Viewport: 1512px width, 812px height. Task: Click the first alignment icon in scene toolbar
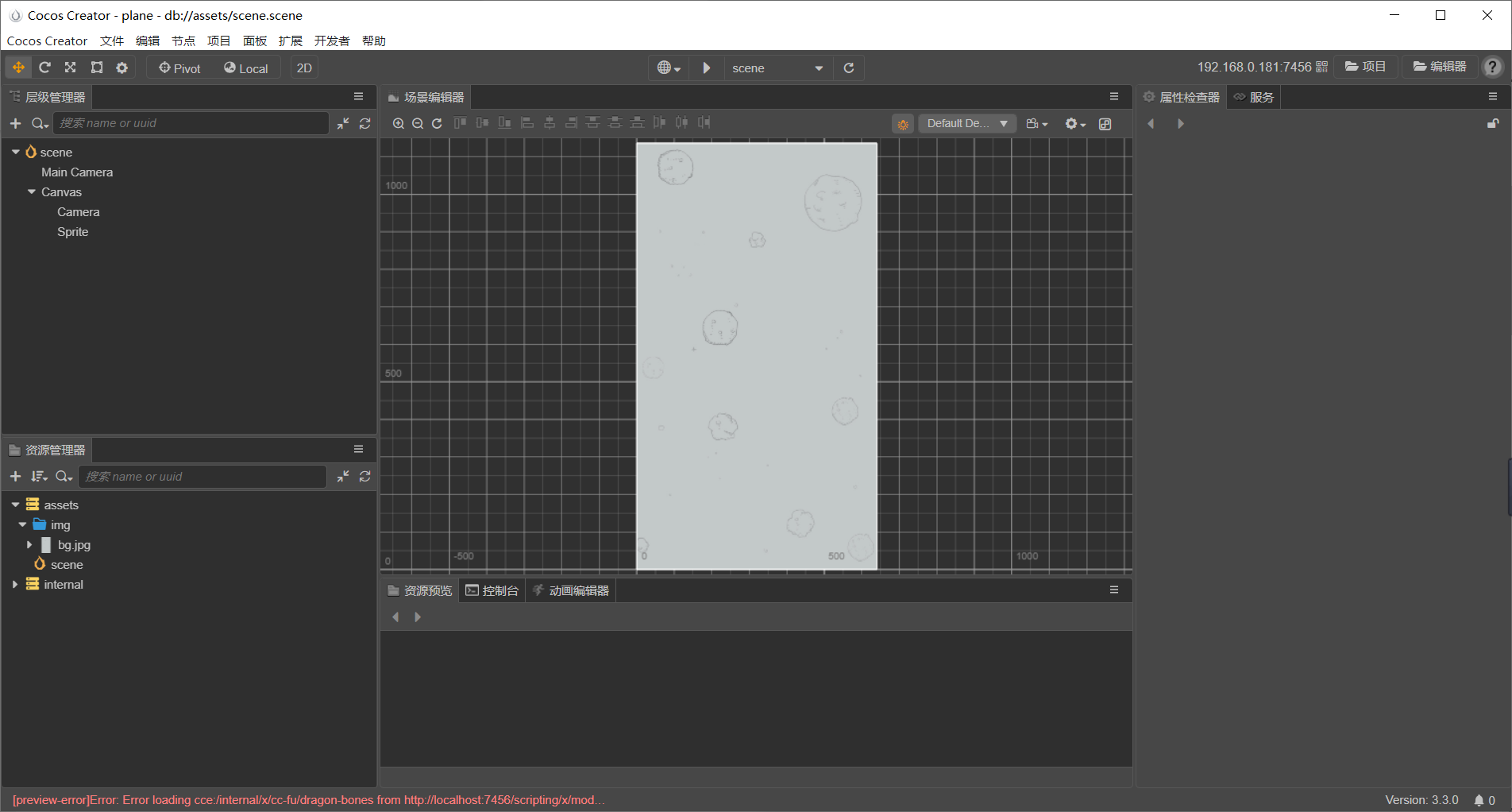click(460, 122)
